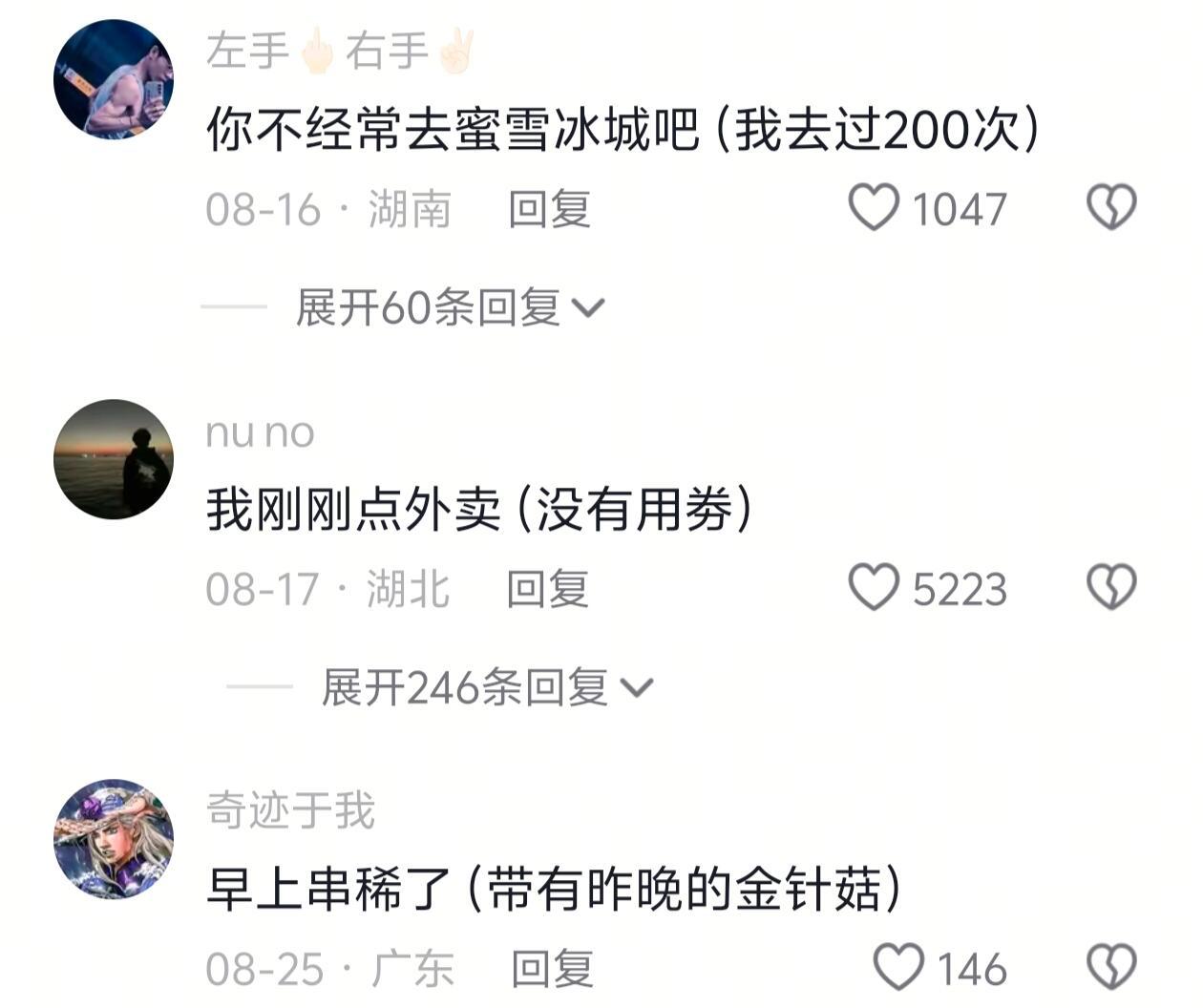1203x1008 pixels.
Task: Open 奇迹于我's anime profile avatar
Action: 114,839
